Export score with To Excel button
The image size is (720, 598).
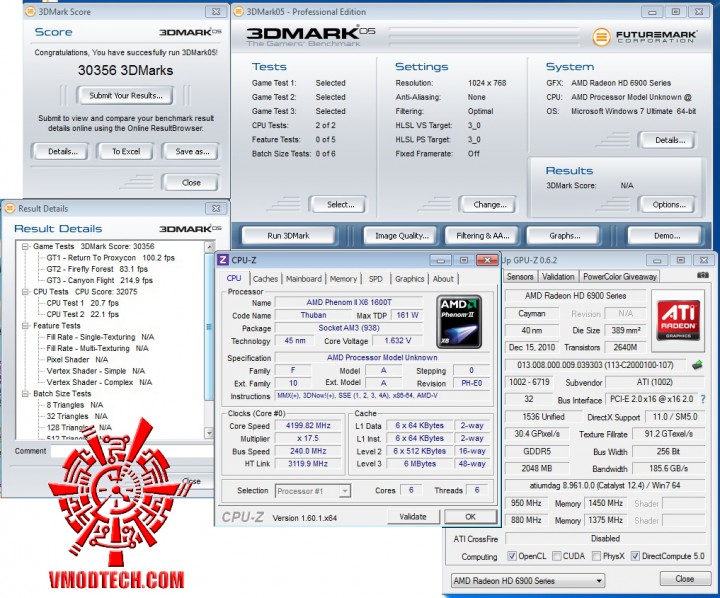tap(126, 152)
